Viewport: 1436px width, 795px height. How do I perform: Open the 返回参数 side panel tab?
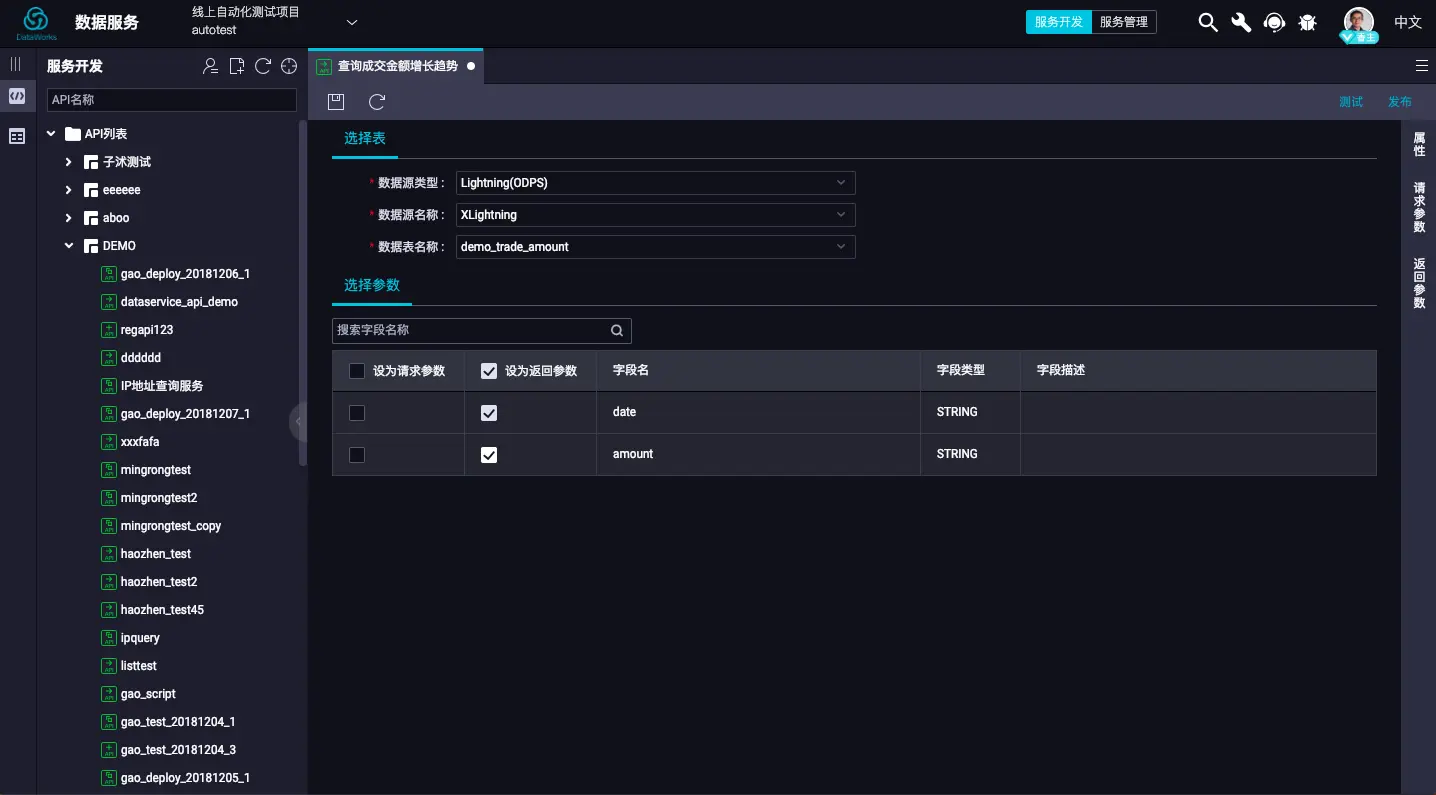point(1419,284)
